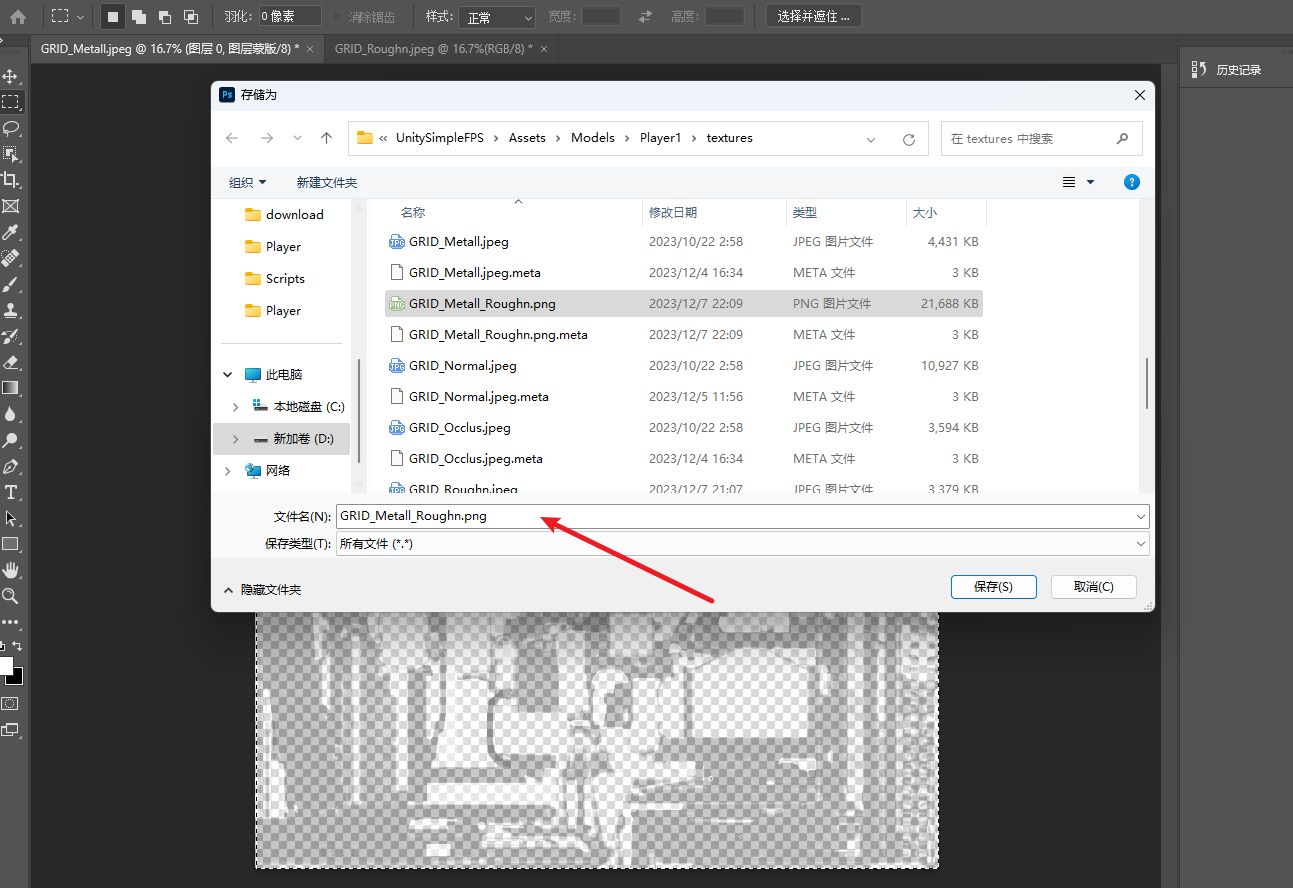This screenshot has height=888, width=1293.
Task: Select the Hand tool
Action: [11, 570]
